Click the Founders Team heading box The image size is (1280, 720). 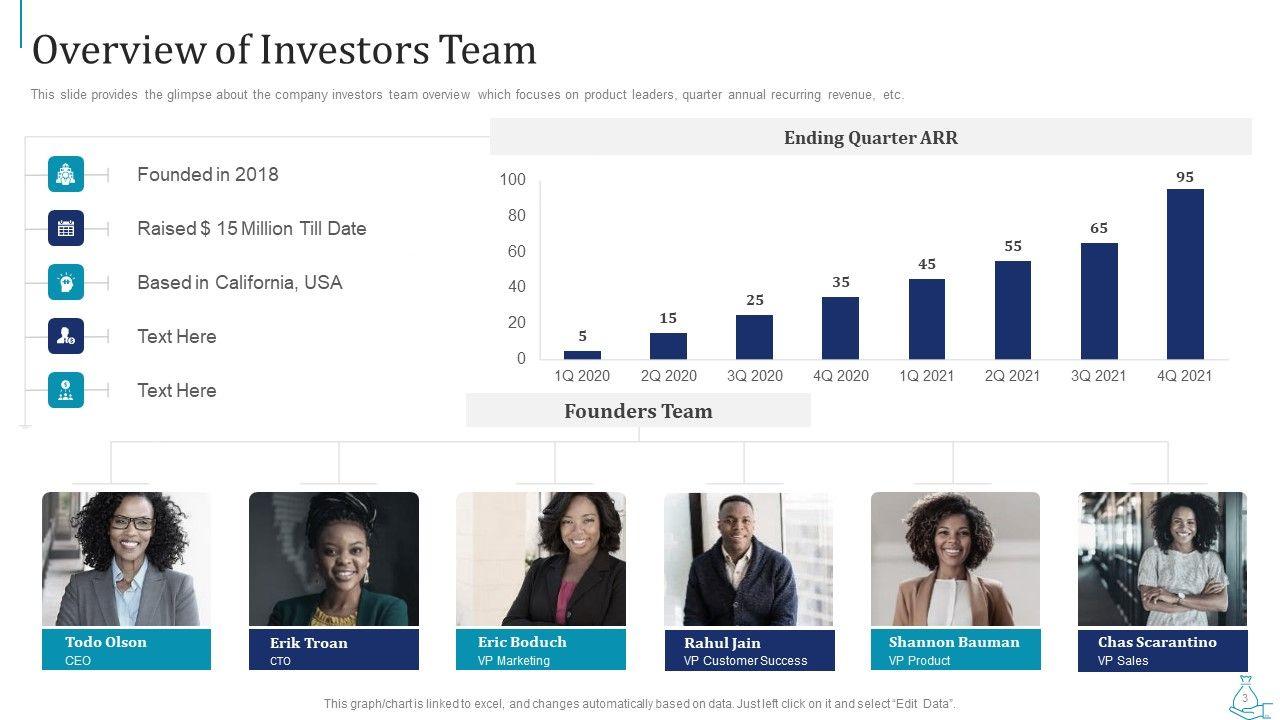[x=638, y=411]
